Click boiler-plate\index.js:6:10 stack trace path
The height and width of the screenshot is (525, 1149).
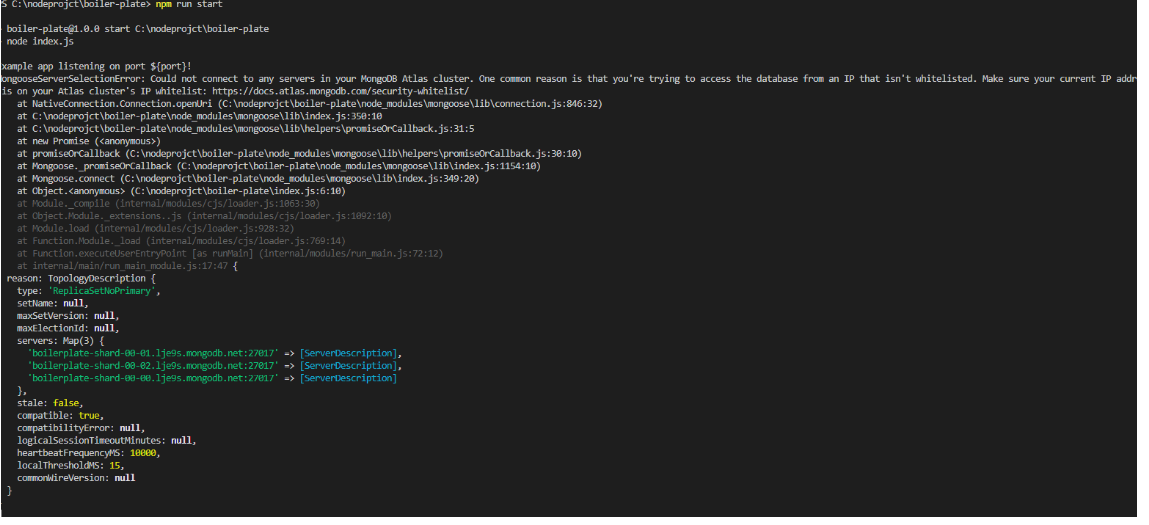[235, 191]
